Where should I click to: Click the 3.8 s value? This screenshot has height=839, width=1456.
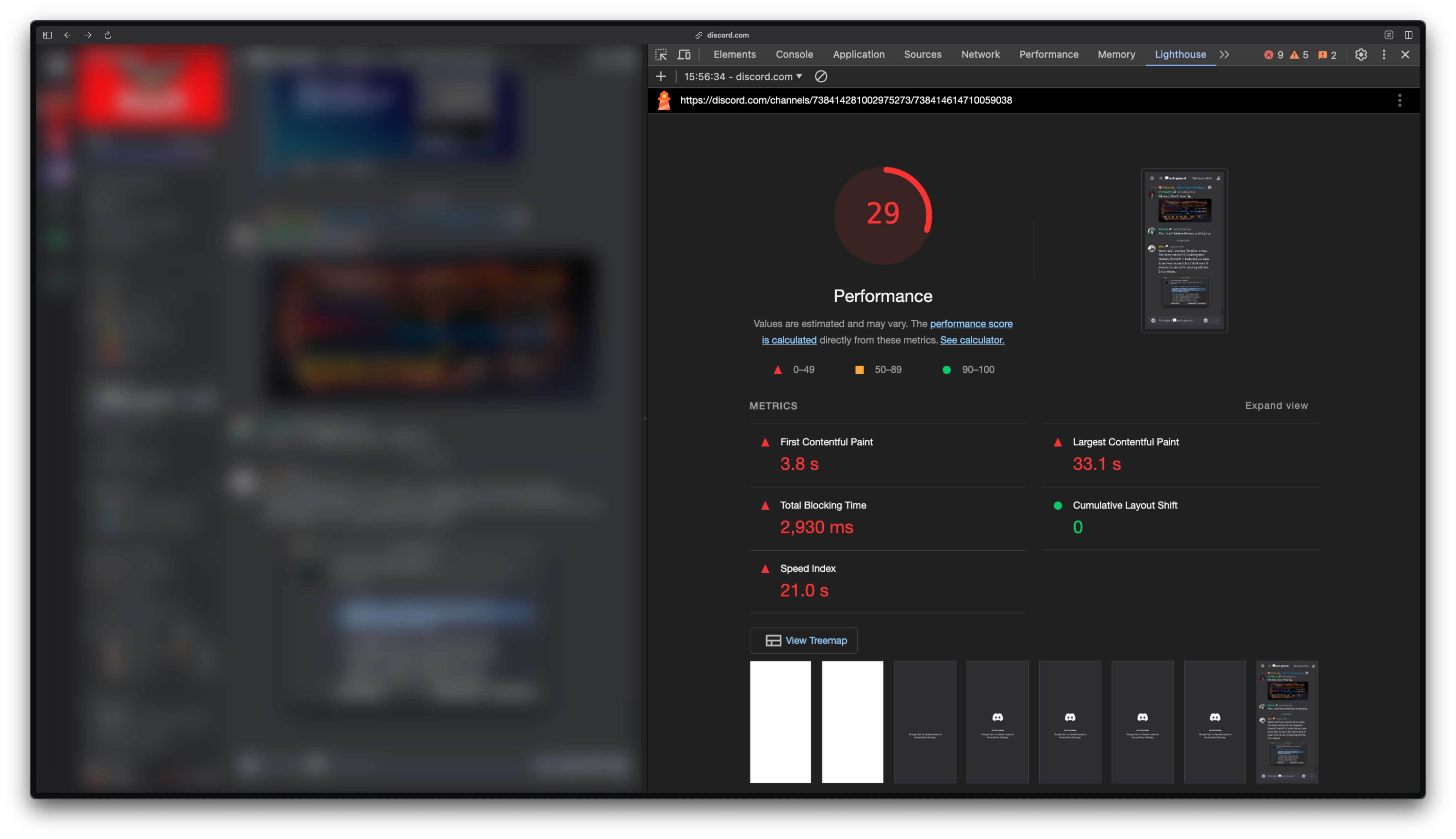point(799,464)
